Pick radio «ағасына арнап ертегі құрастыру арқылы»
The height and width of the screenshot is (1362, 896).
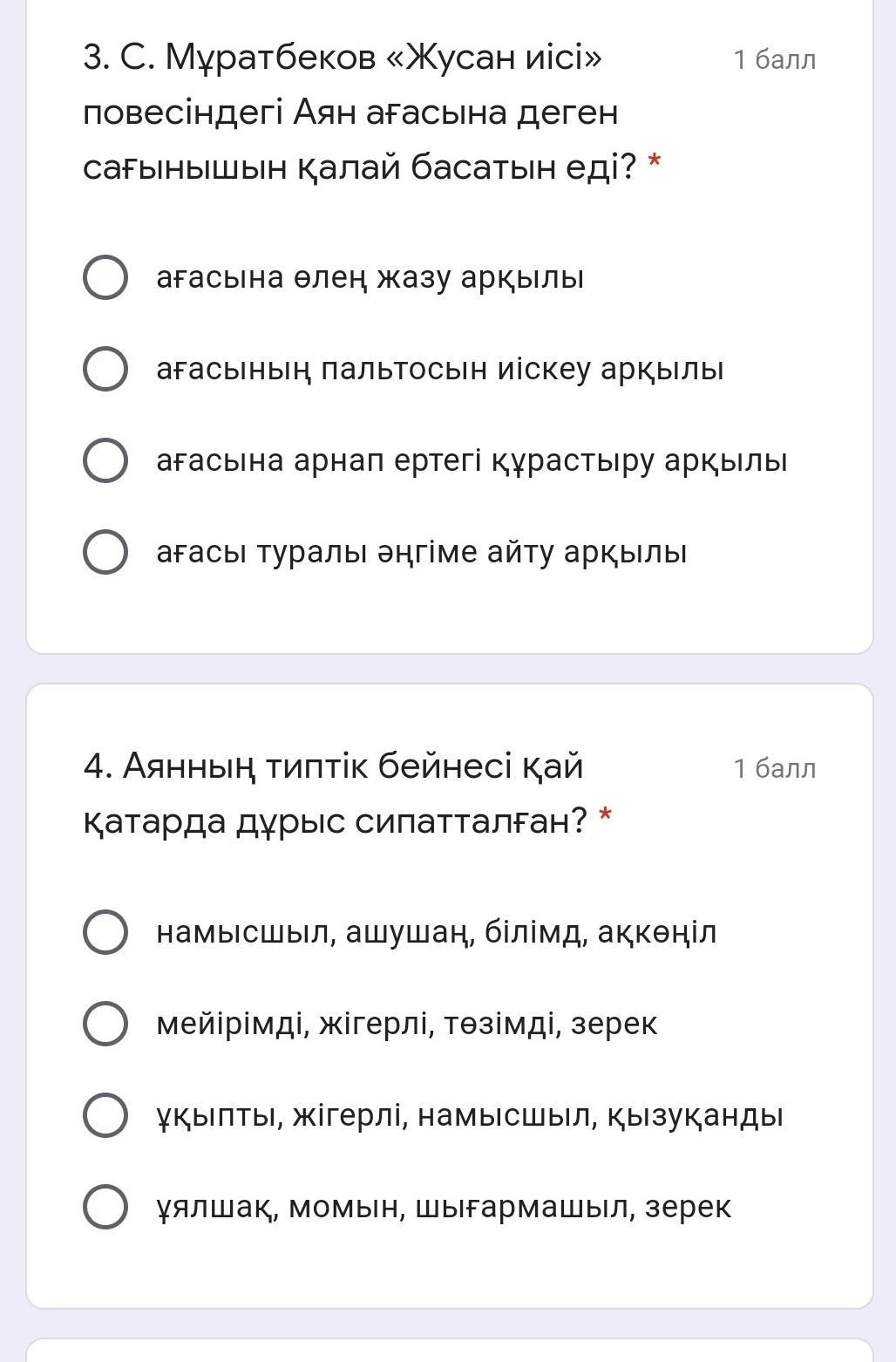(x=105, y=460)
